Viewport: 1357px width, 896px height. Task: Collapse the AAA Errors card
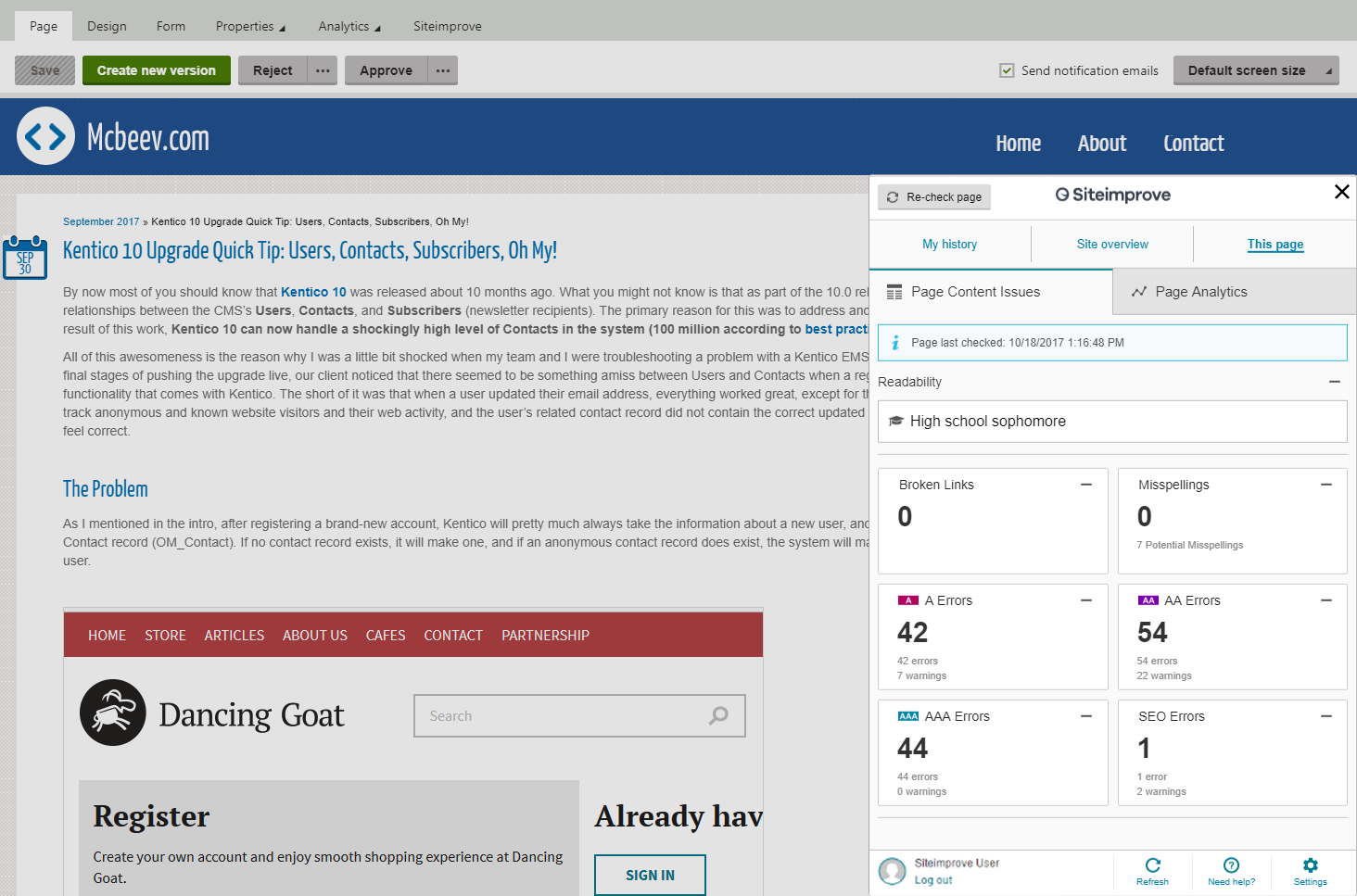[1086, 716]
